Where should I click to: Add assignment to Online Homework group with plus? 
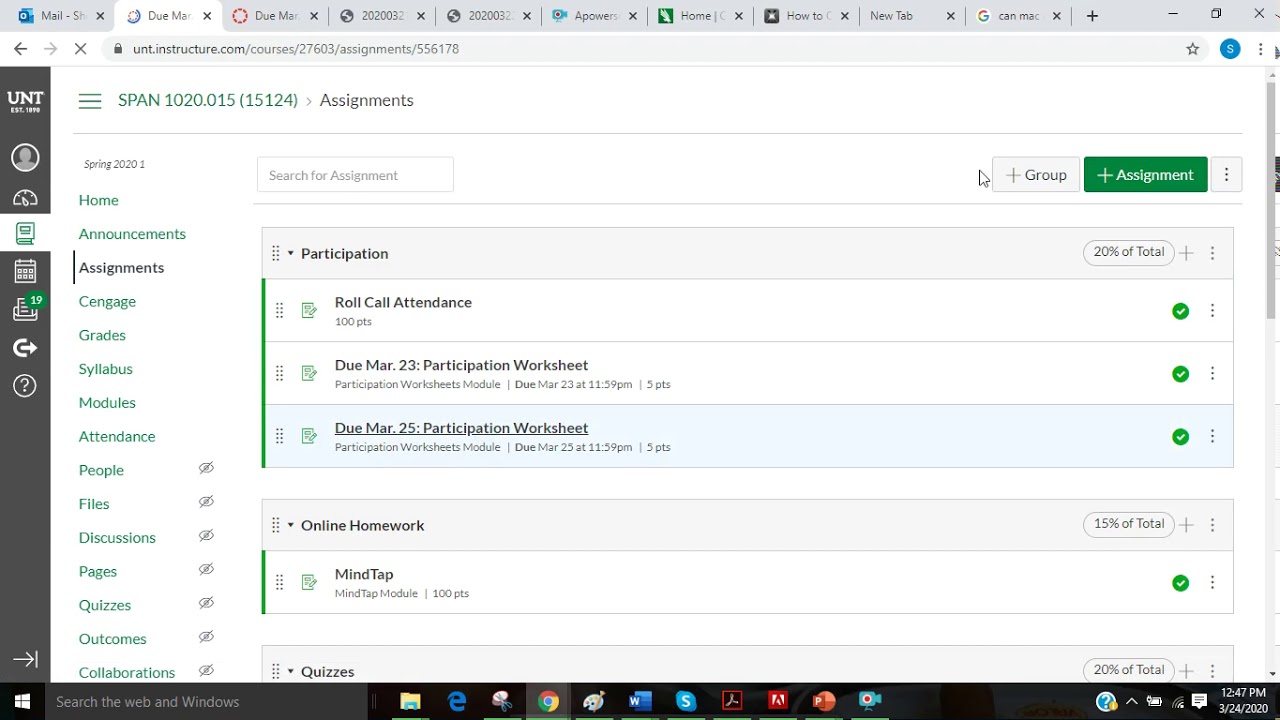(1186, 525)
